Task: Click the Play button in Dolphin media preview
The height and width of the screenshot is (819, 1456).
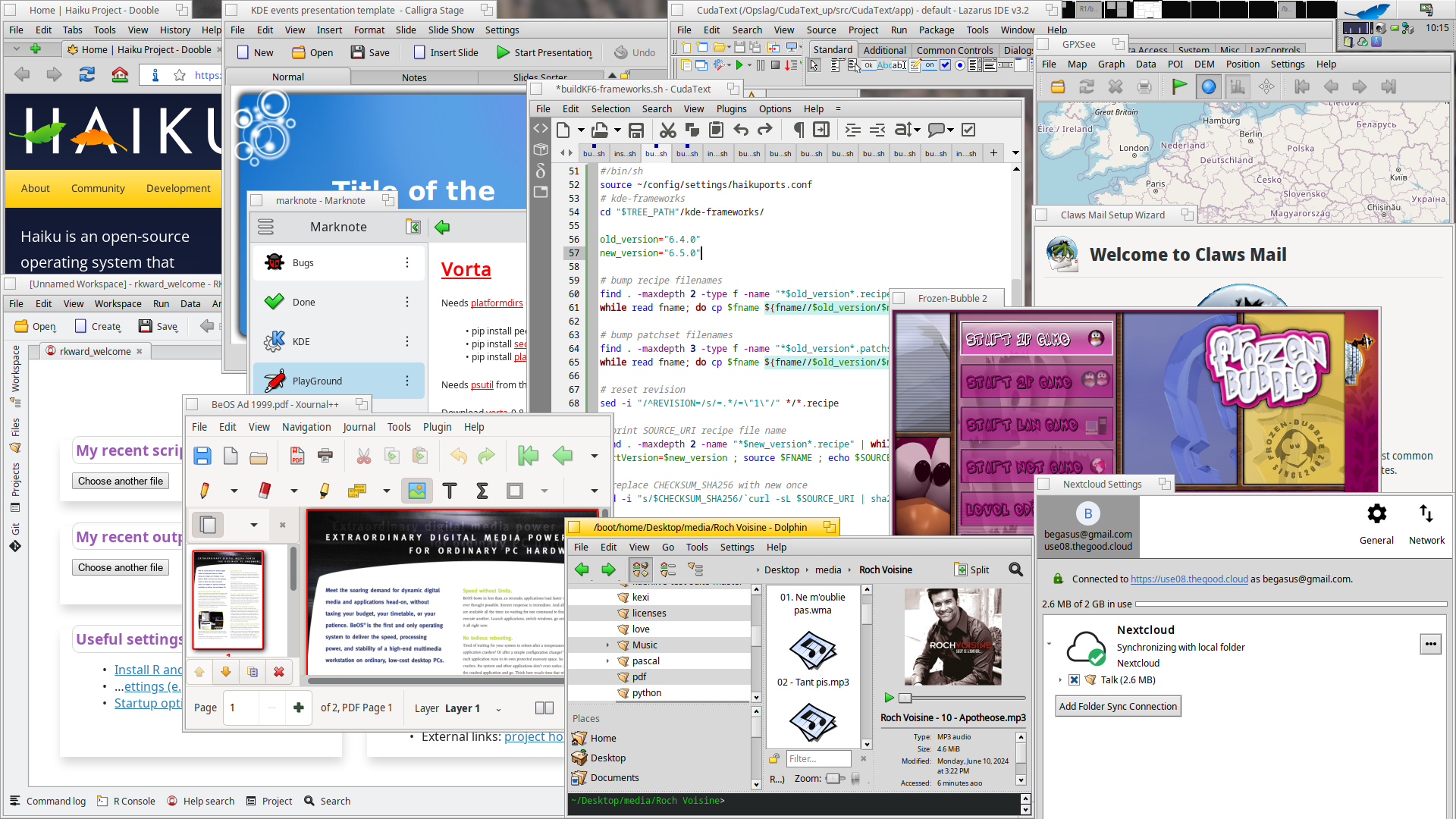Action: click(x=889, y=697)
